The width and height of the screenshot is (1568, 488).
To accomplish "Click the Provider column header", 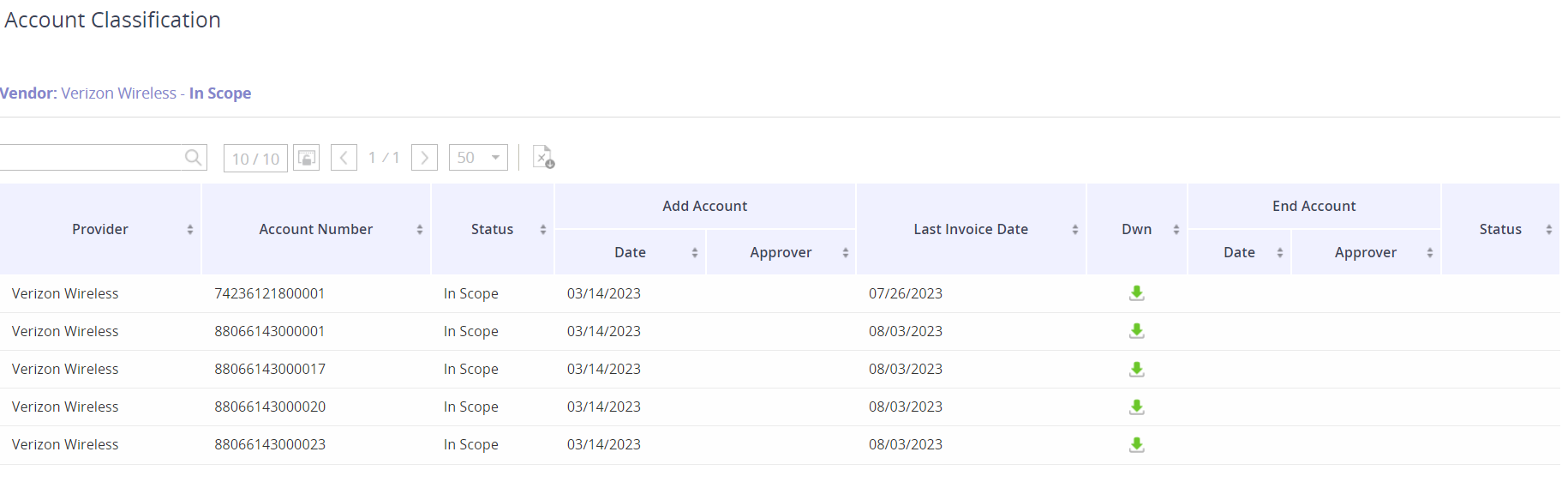I will click(100, 230).
